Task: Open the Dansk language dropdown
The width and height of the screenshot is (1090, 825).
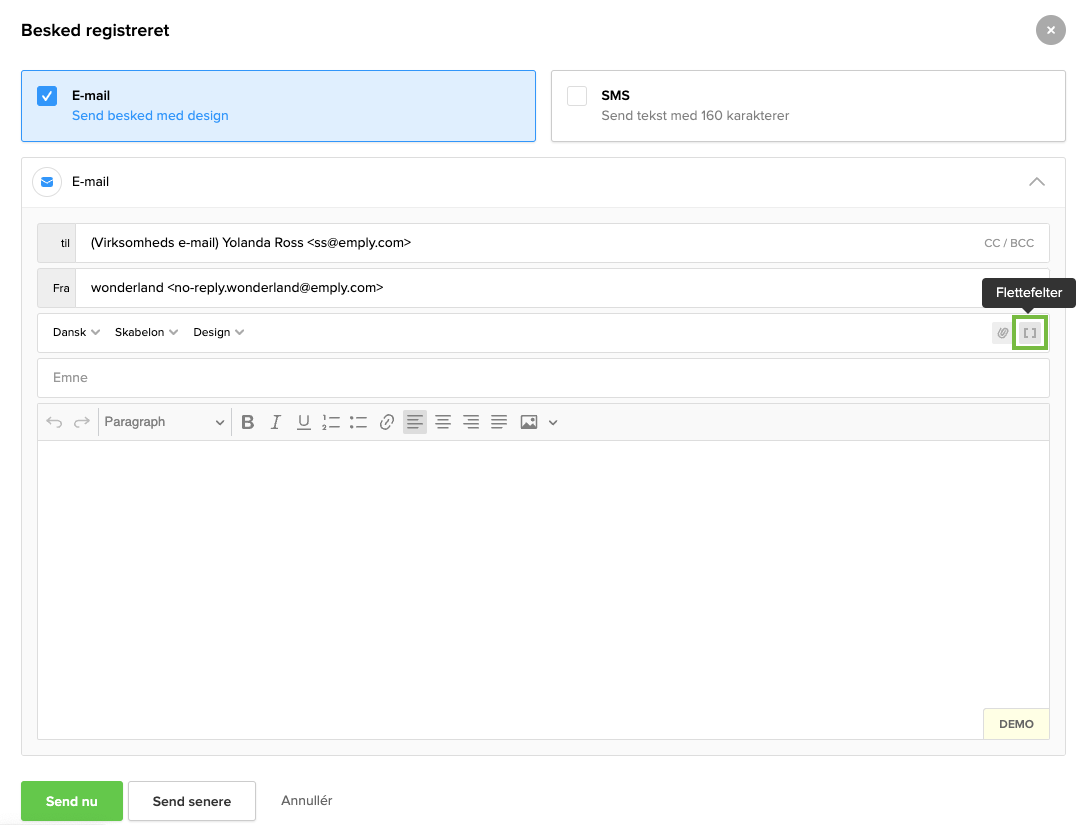Action: 76,332
